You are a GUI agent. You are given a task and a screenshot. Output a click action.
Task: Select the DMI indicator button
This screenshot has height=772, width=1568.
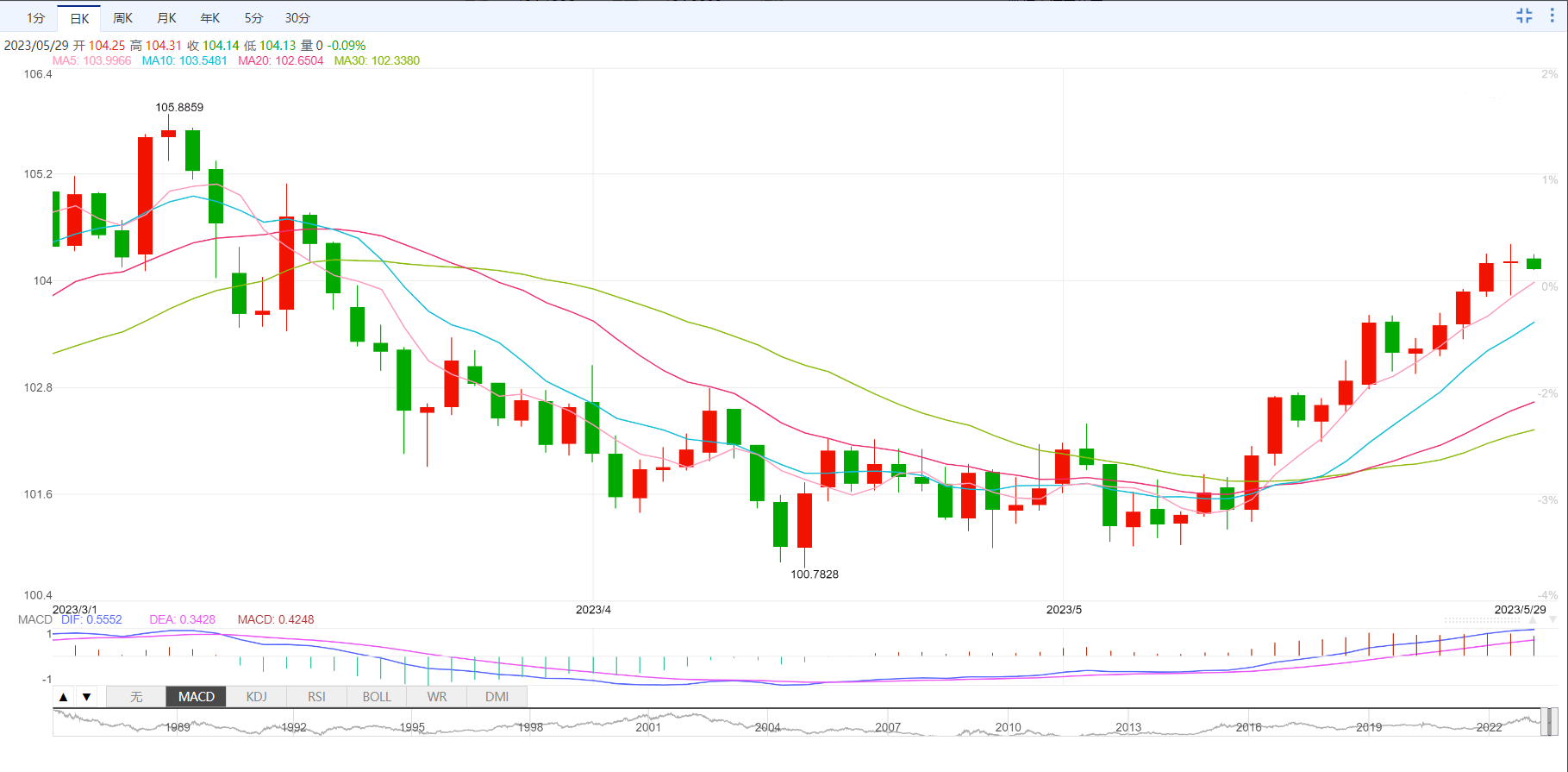497,697
